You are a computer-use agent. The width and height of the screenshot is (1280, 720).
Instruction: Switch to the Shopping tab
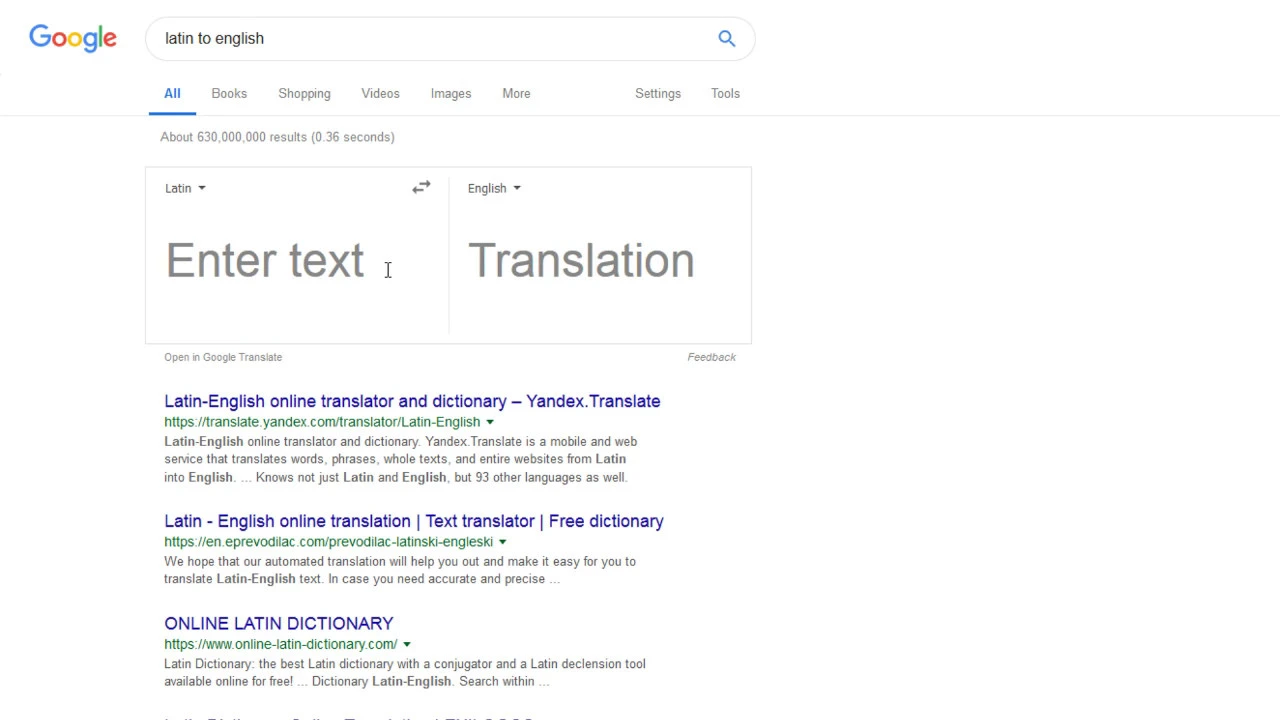point(304,93)
